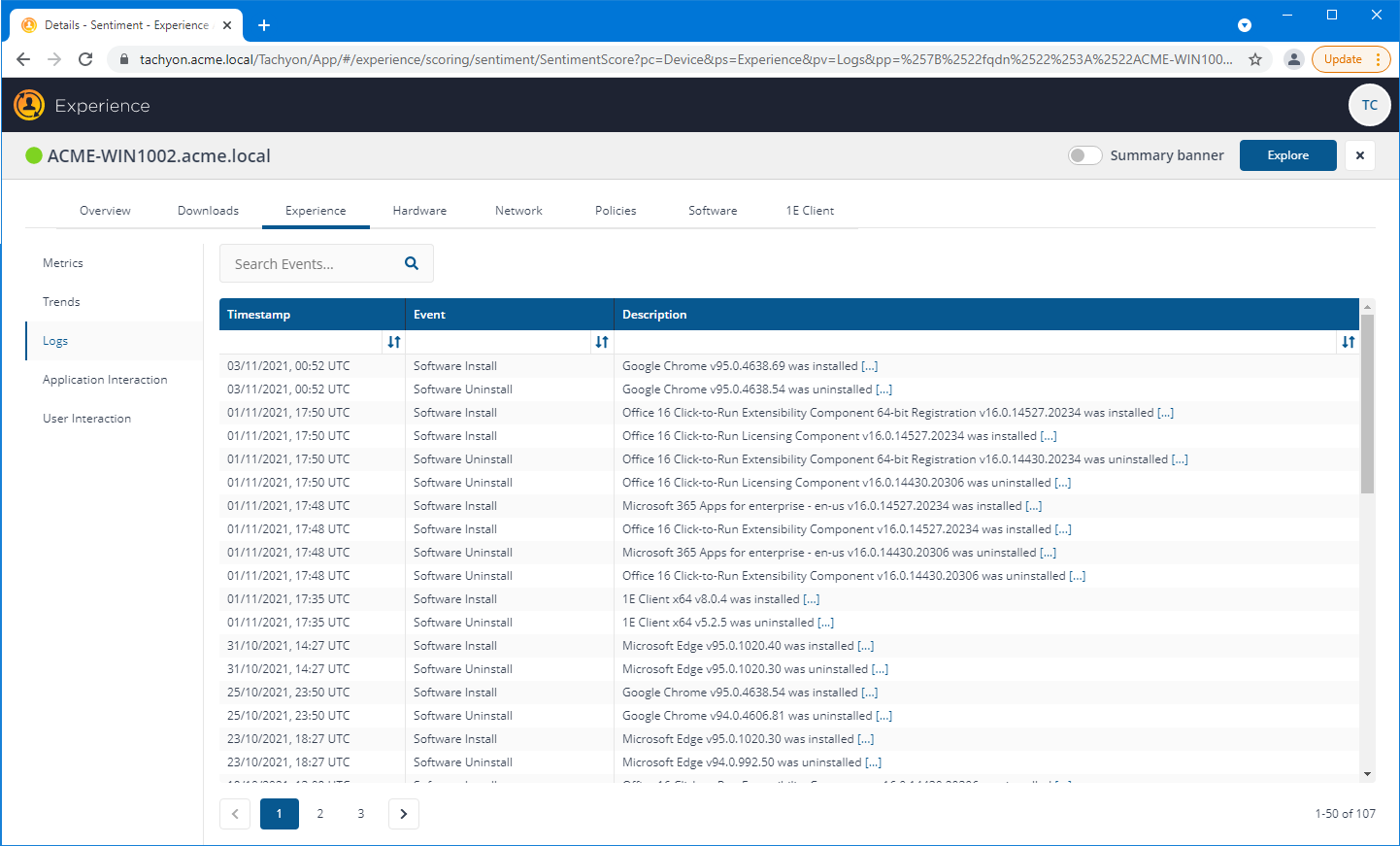Open the Policies tab
The height and width of the screenshot is (846, 1400).
[x=616, y=211]
